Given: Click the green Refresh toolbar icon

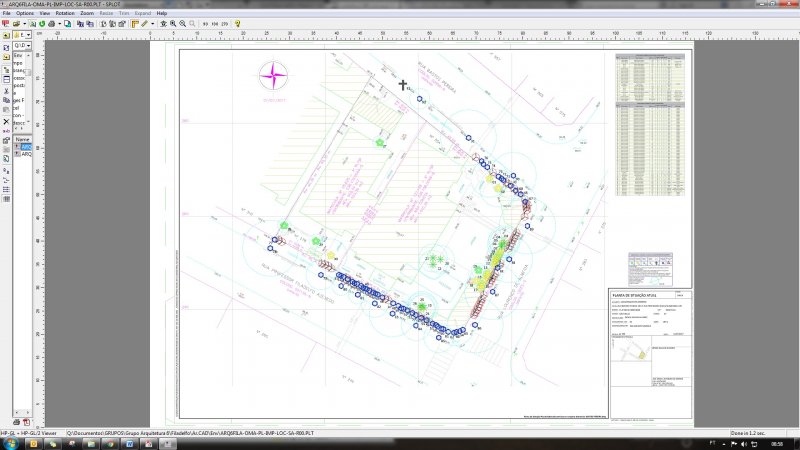Looking at the screenshot, I should [41, 22].
